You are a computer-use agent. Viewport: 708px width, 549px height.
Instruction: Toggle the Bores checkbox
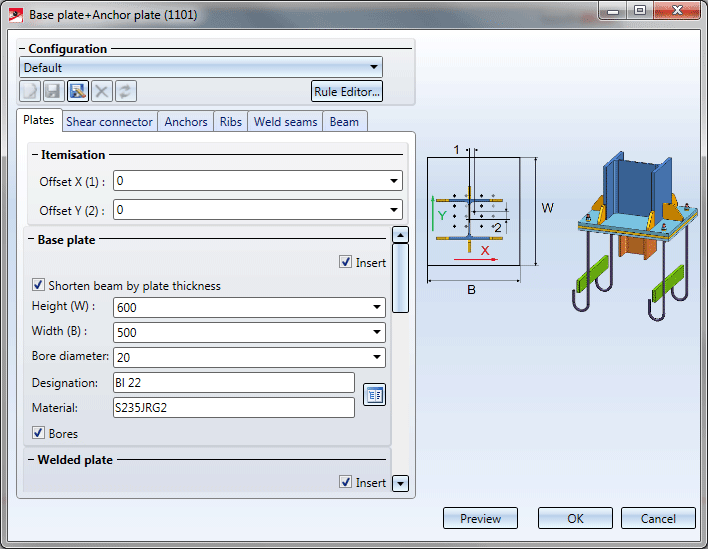[39, 434]
